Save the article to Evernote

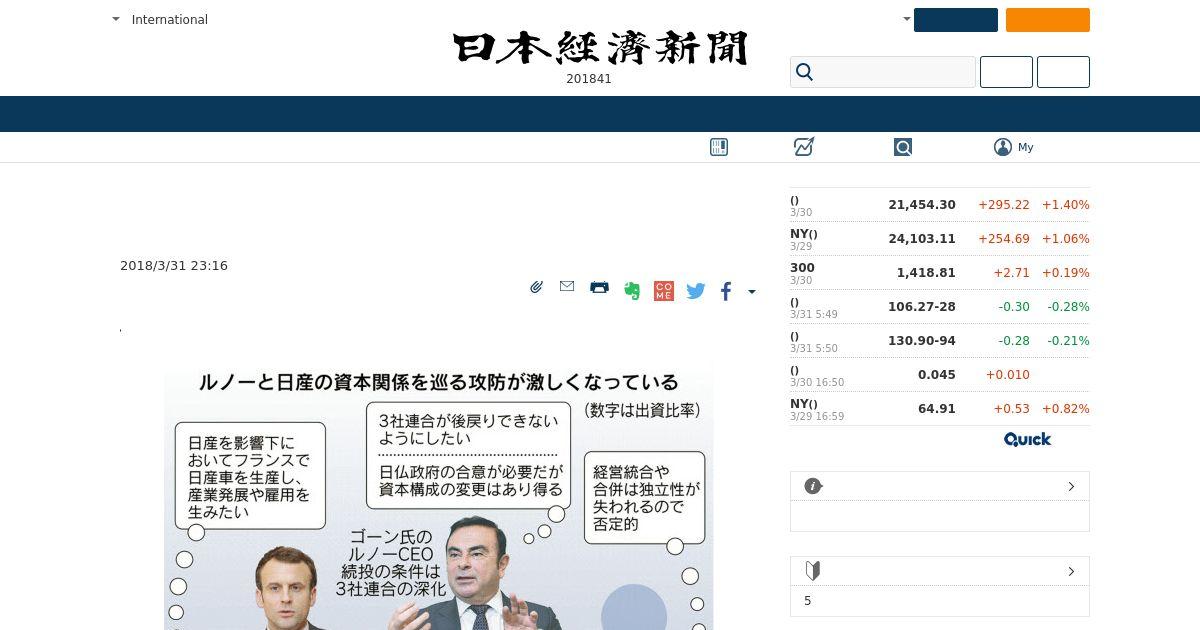pos(631,290)
